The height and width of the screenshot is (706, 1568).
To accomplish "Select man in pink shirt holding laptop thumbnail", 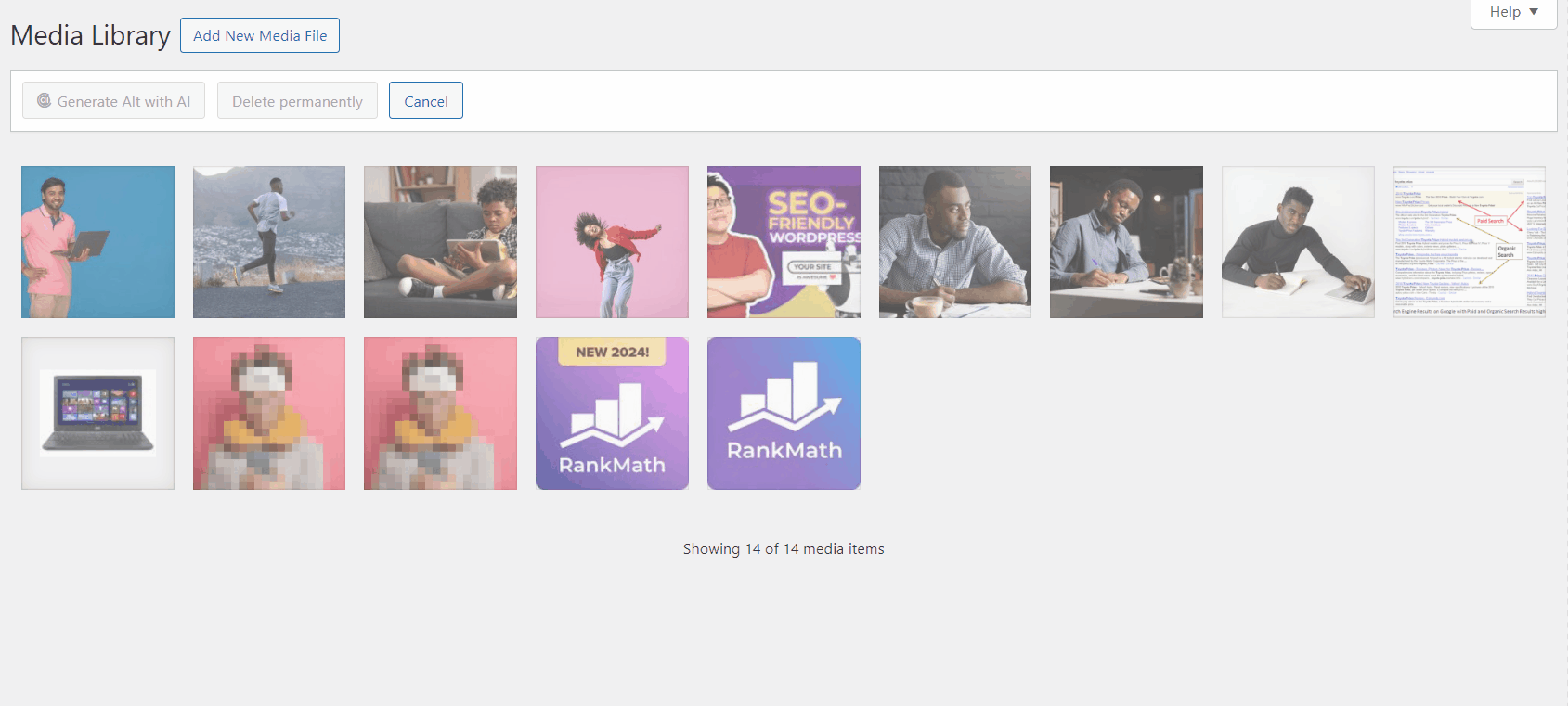I will coord(97,242).
